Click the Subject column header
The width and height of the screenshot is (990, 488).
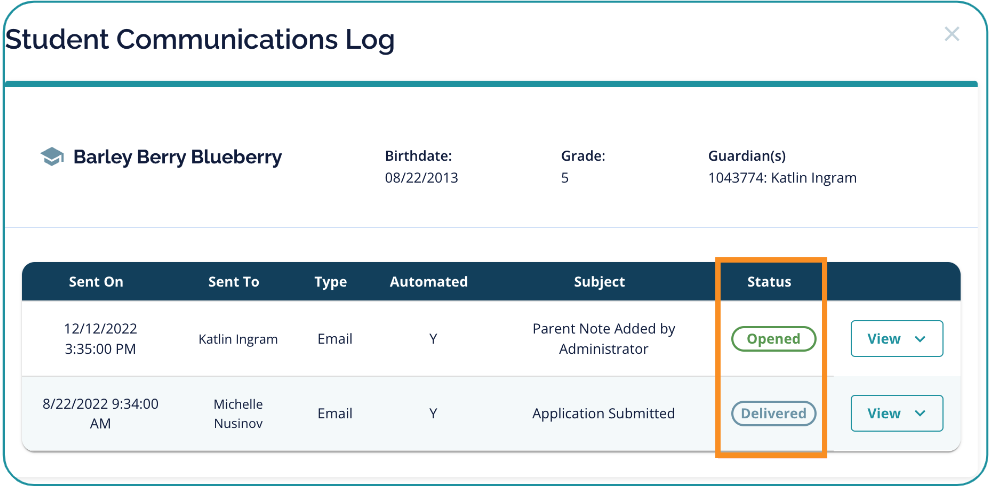coord(600,282)
